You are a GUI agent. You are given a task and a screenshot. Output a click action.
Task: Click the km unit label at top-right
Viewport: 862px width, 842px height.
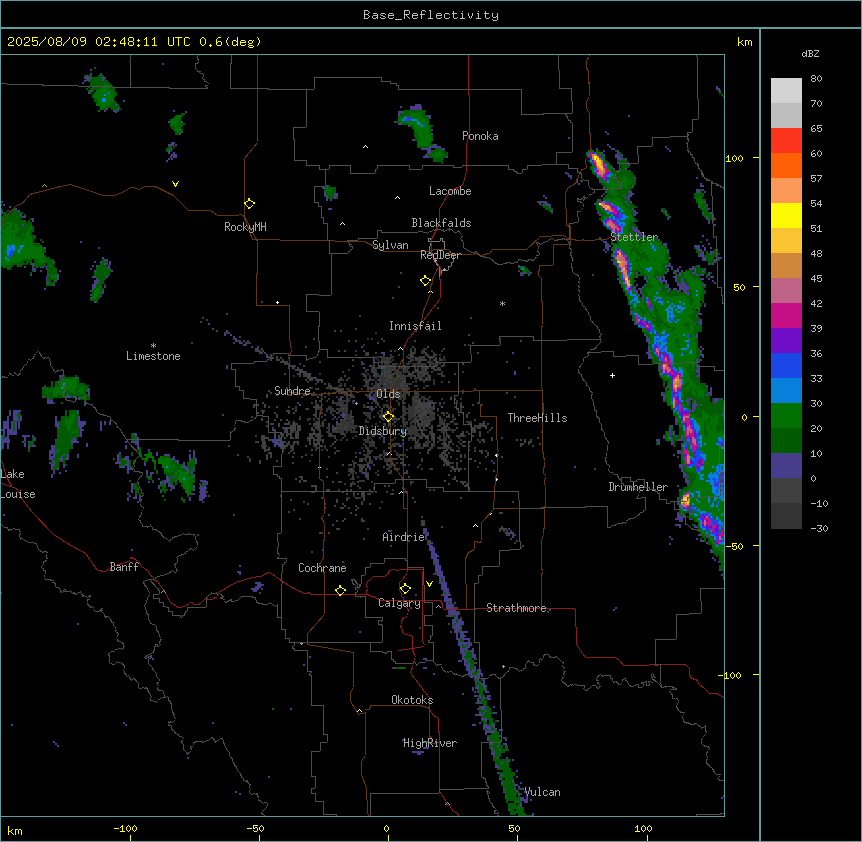(x=744, y=42)
